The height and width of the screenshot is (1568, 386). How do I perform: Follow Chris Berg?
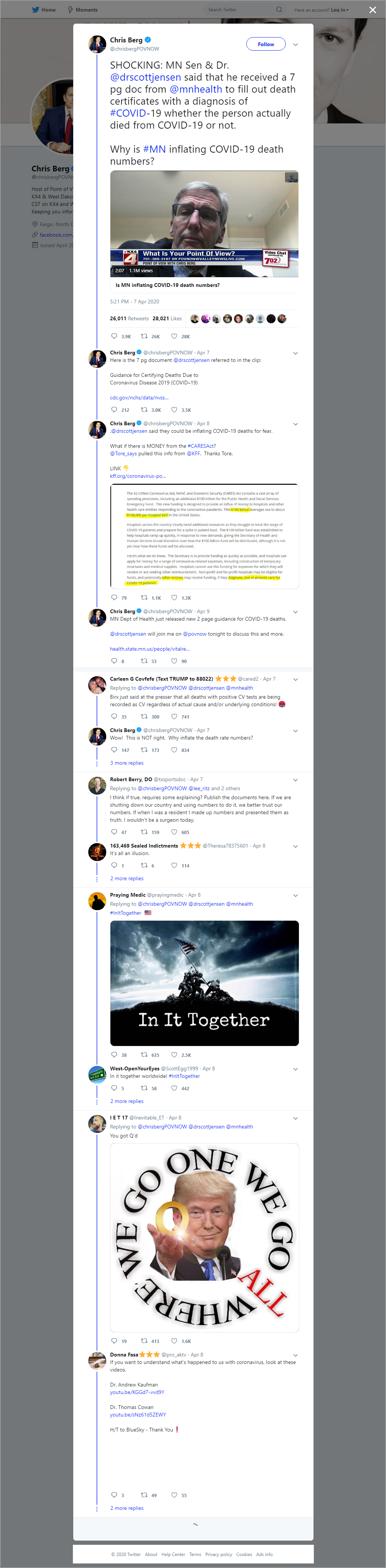click(266, 44)
